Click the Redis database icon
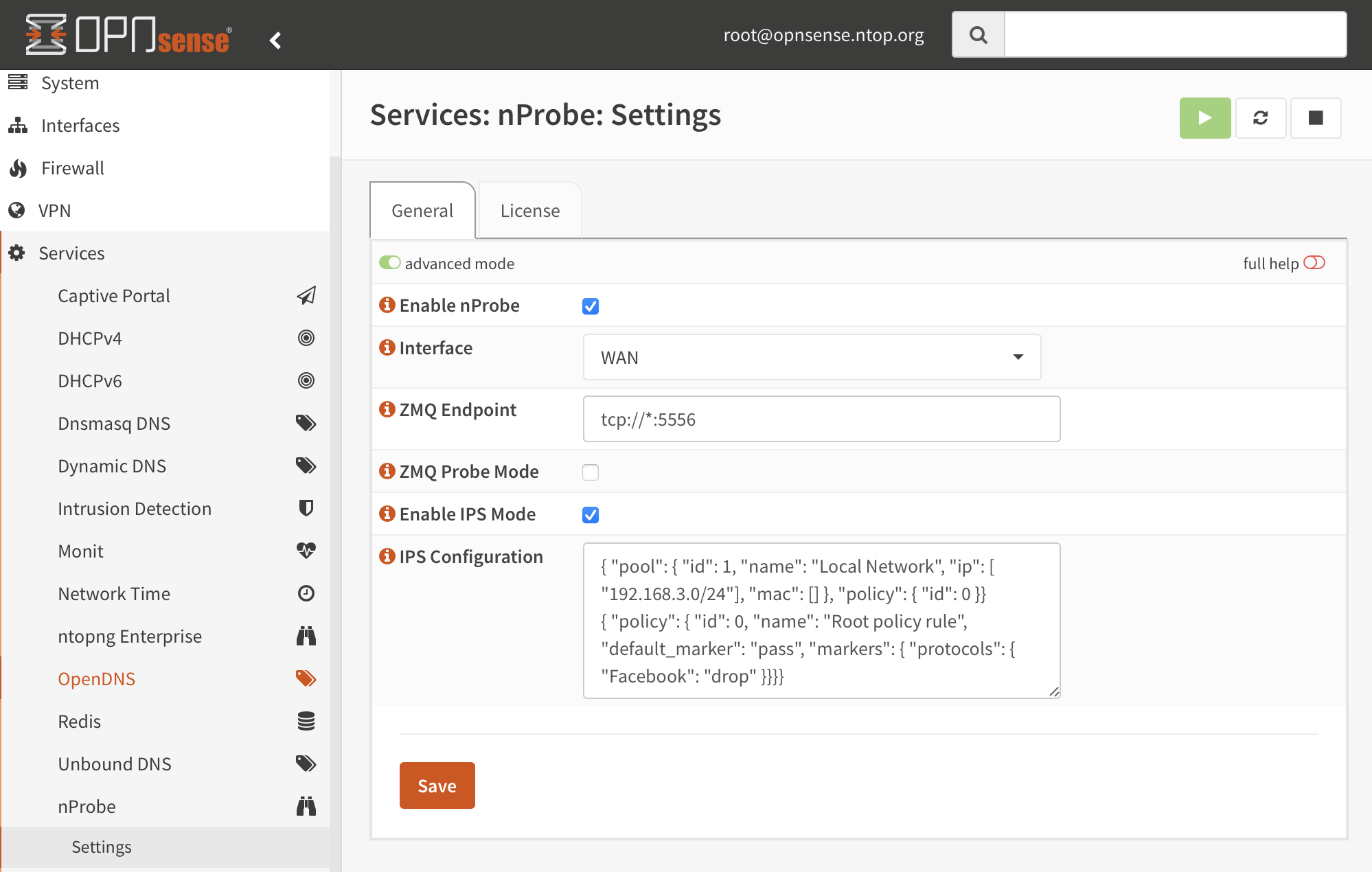Viewport: 1372px width, 872px height. pyautogui.click(x=306, y=721)
